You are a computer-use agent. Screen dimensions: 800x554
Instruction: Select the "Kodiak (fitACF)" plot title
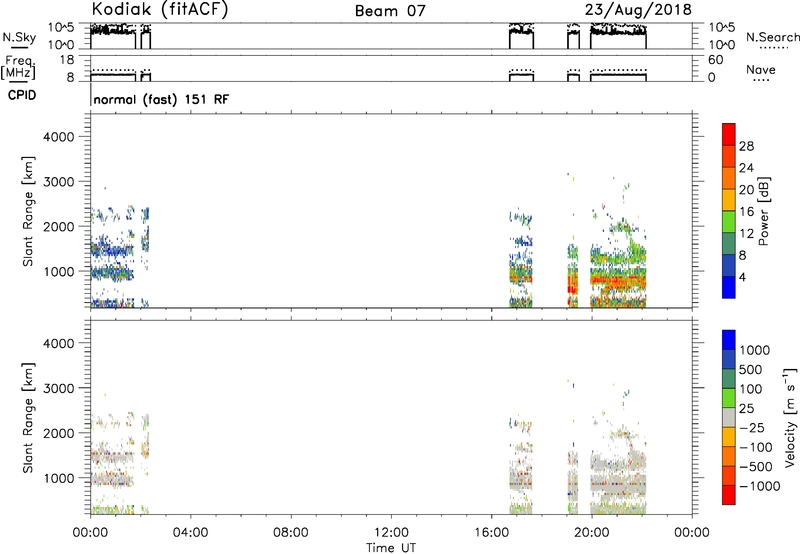[160, 9]
